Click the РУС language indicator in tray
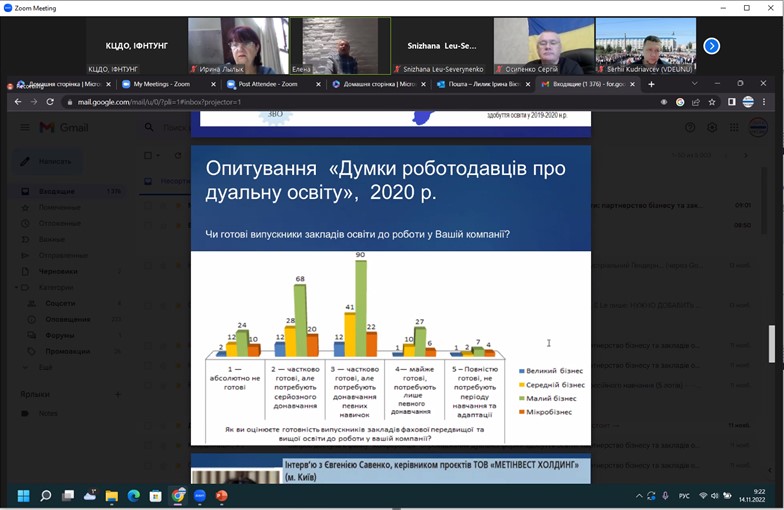784x510 pixels. tap(684, 496)
